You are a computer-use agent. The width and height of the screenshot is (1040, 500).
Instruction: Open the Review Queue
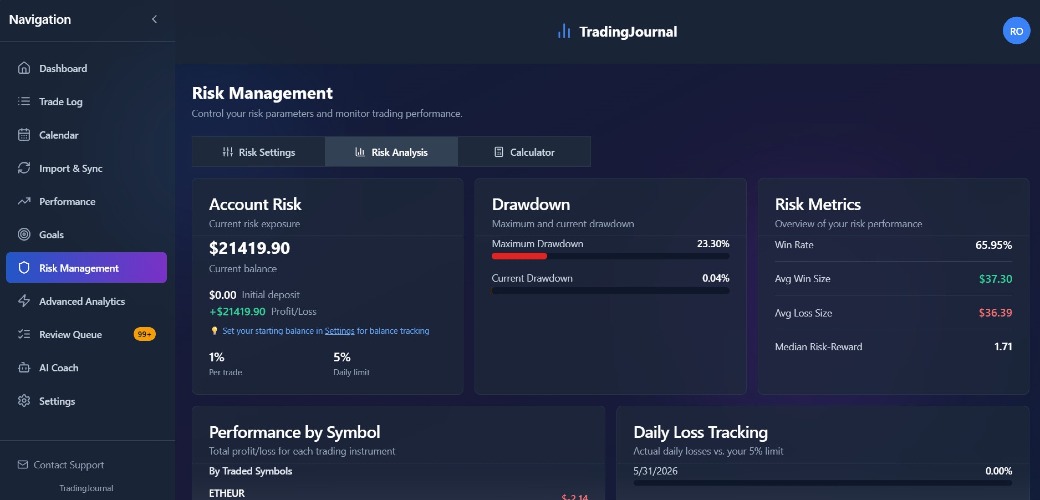(x=86, y=334)
